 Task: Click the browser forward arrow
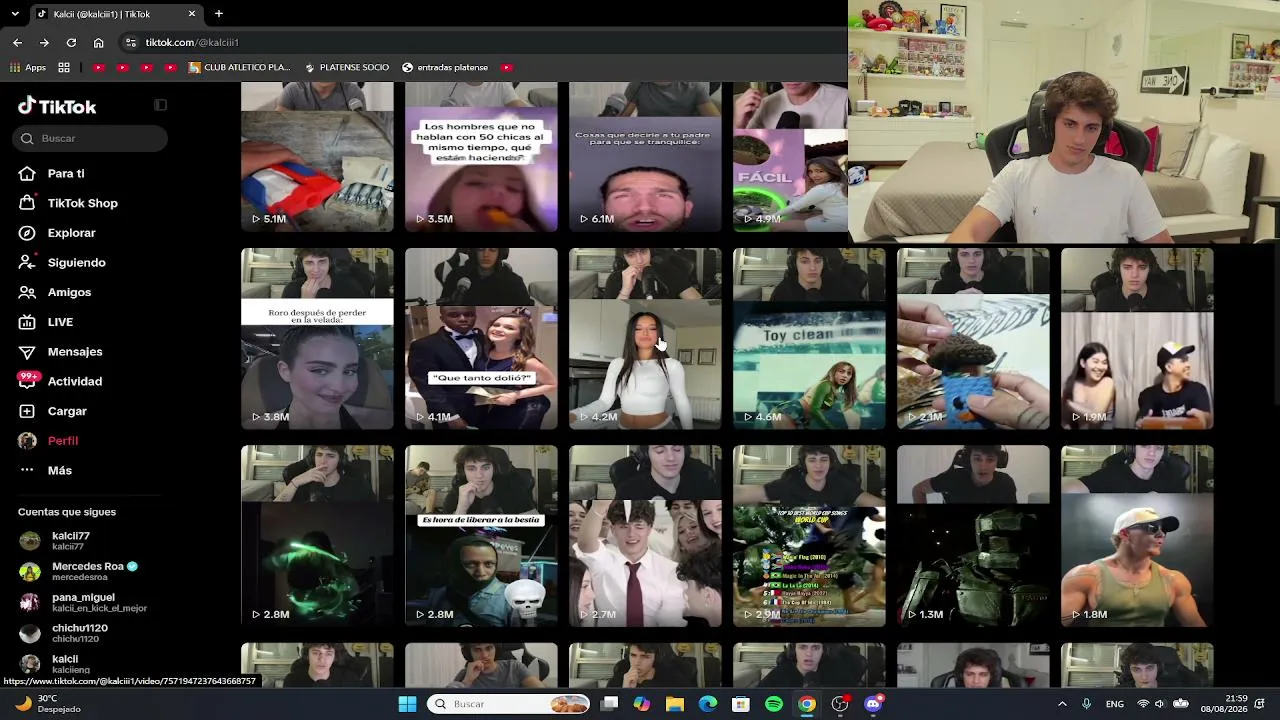point(44,42)
